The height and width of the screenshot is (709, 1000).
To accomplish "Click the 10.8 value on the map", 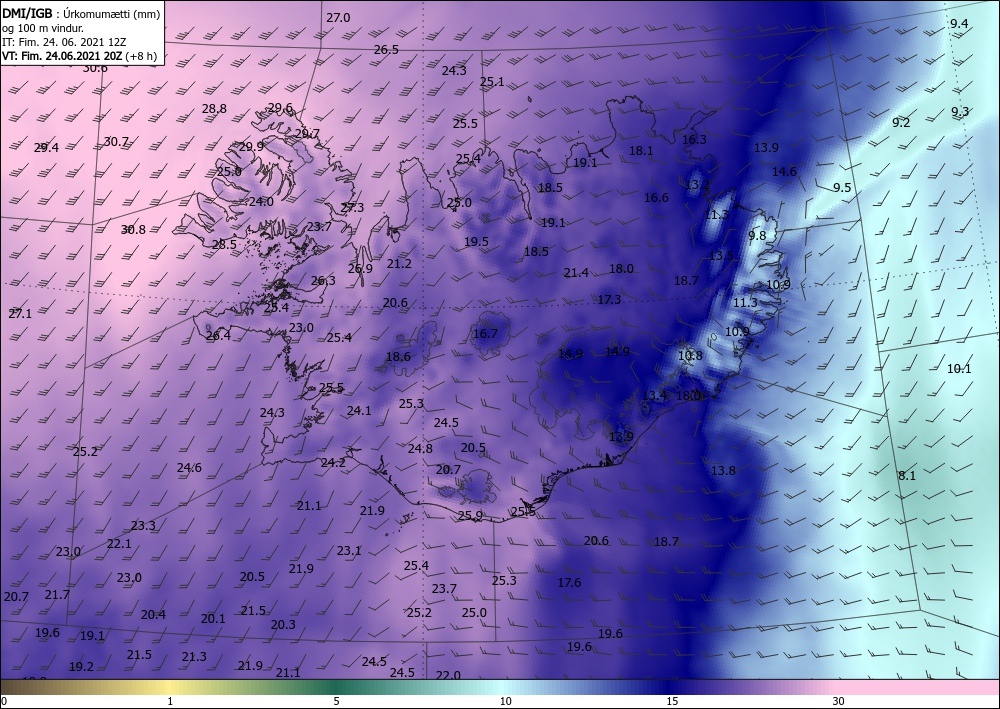I will [689, 355].
